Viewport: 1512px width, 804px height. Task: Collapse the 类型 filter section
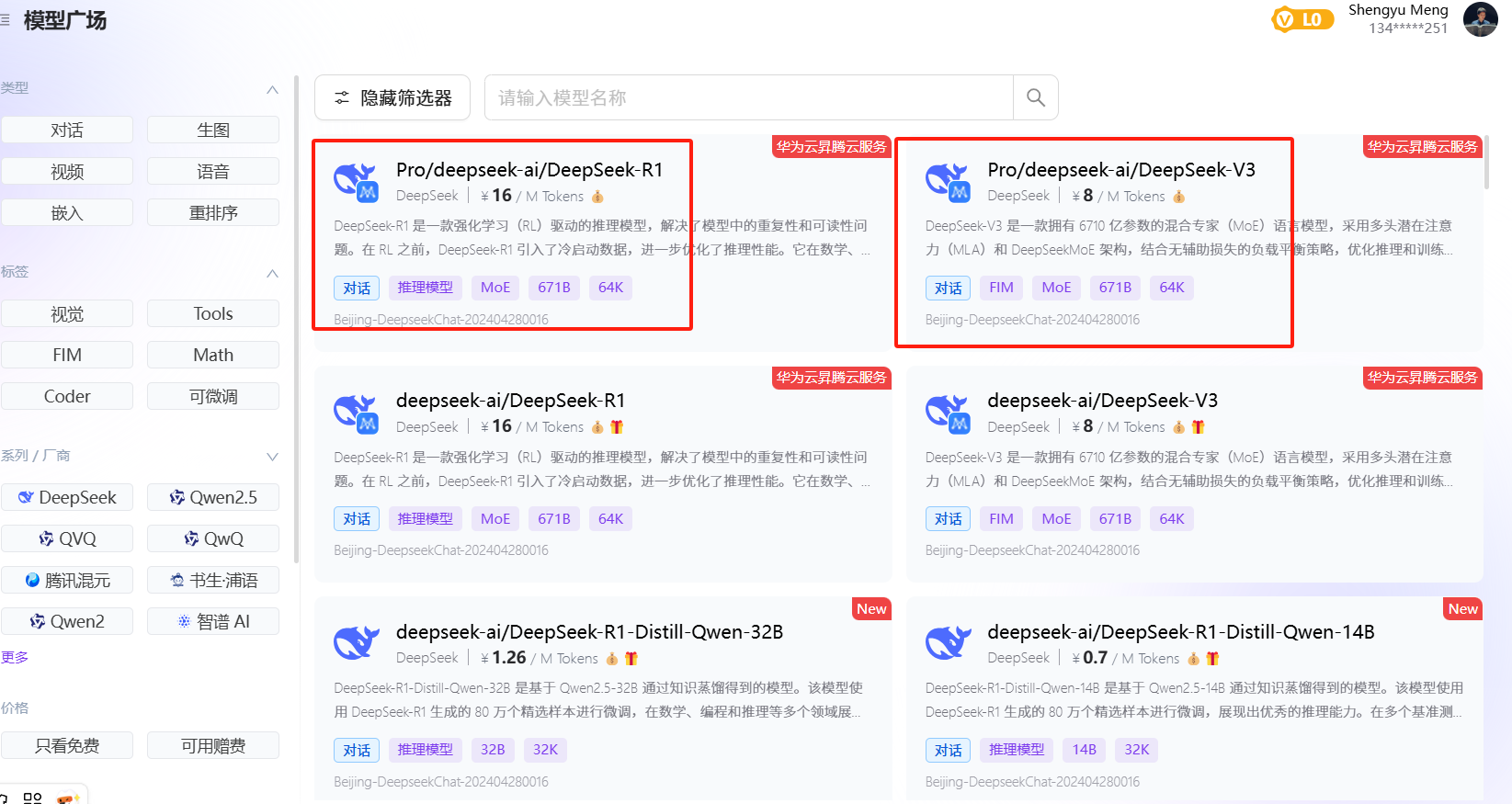(272, 89)
